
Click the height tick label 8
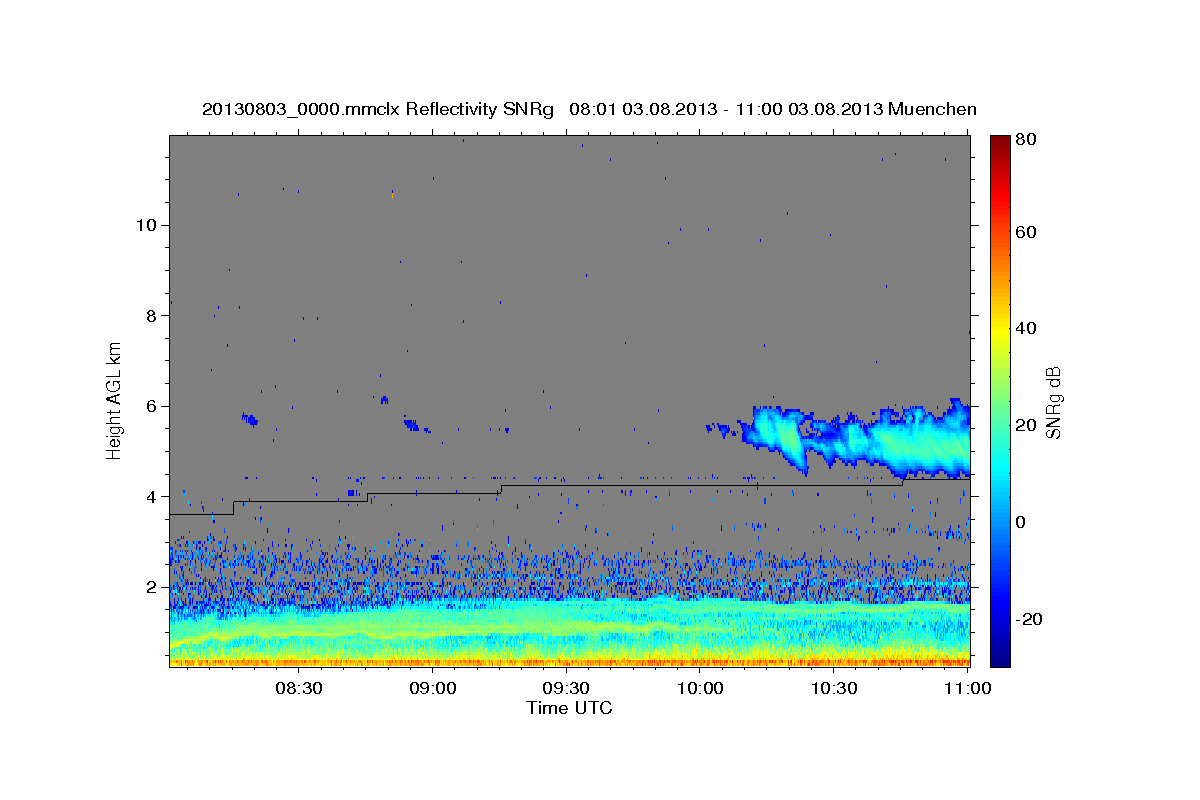pos(152,316)
